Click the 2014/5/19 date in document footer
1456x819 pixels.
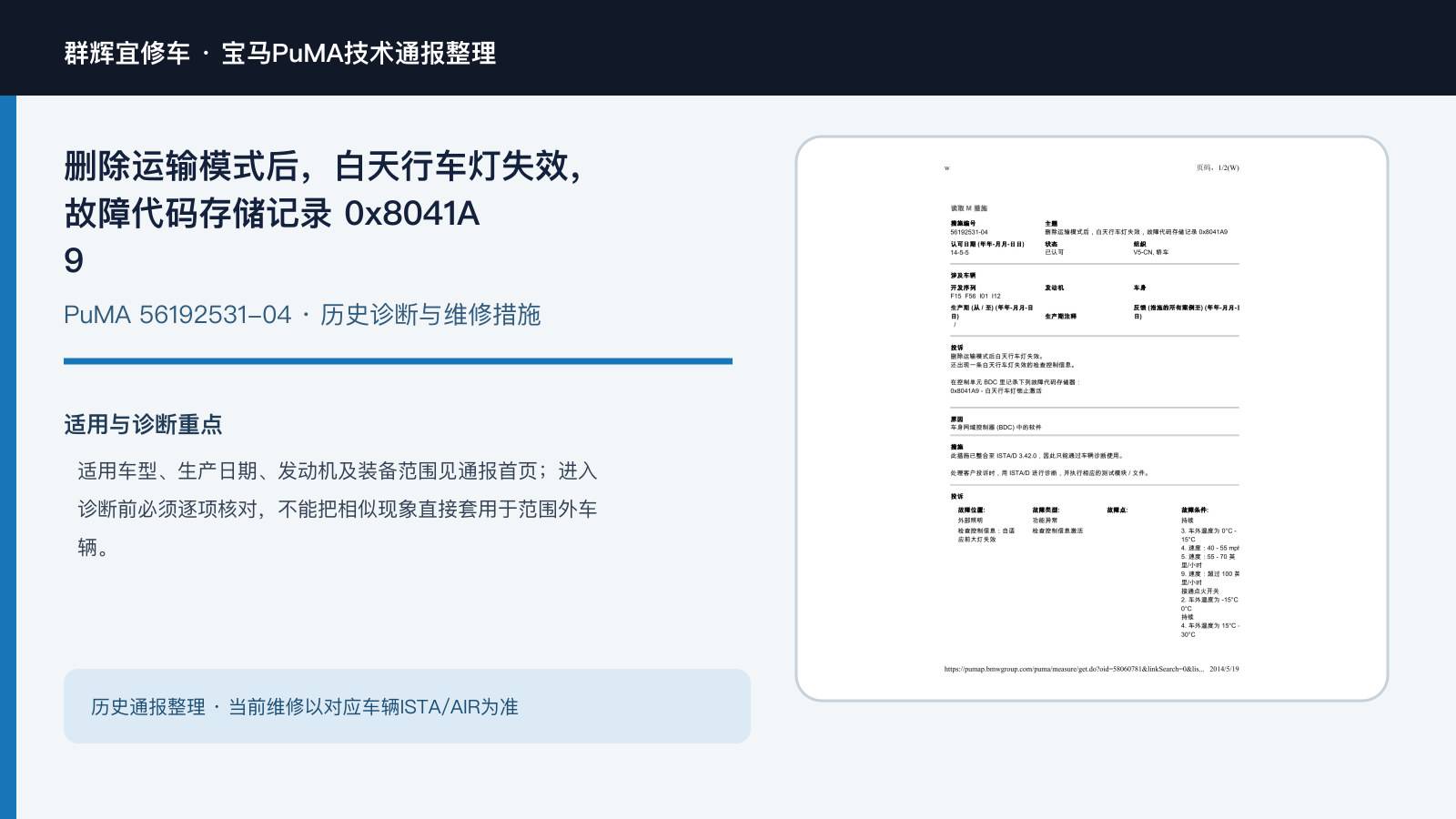coord(1224,669)
